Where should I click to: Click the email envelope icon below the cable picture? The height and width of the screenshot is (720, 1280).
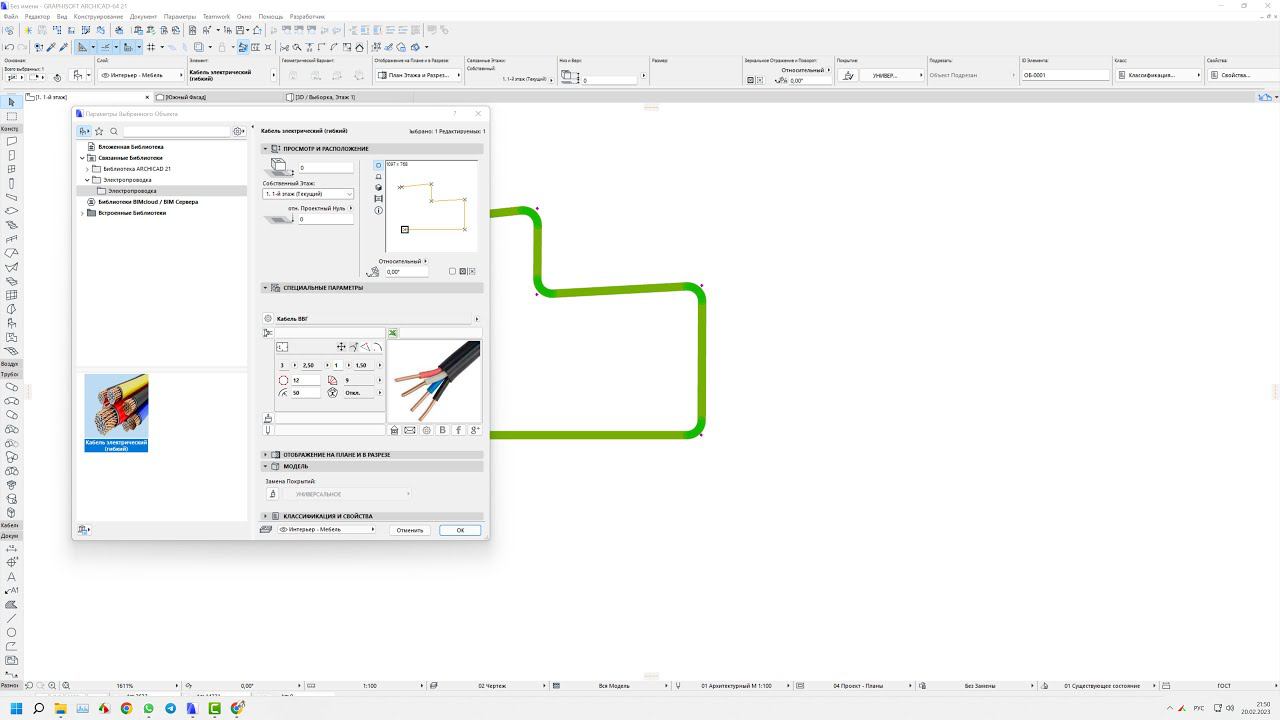[410, 430]
